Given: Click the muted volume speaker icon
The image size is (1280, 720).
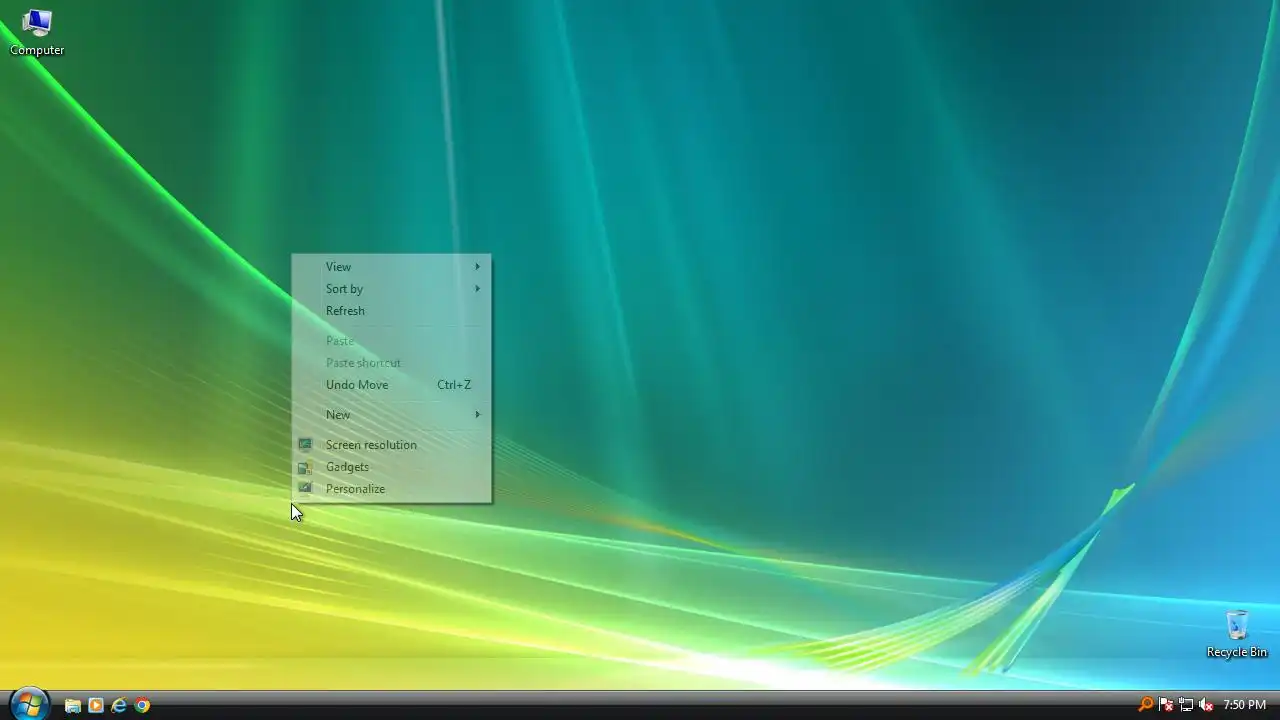Looking at the screenshot, I should tap(1206, 705).
